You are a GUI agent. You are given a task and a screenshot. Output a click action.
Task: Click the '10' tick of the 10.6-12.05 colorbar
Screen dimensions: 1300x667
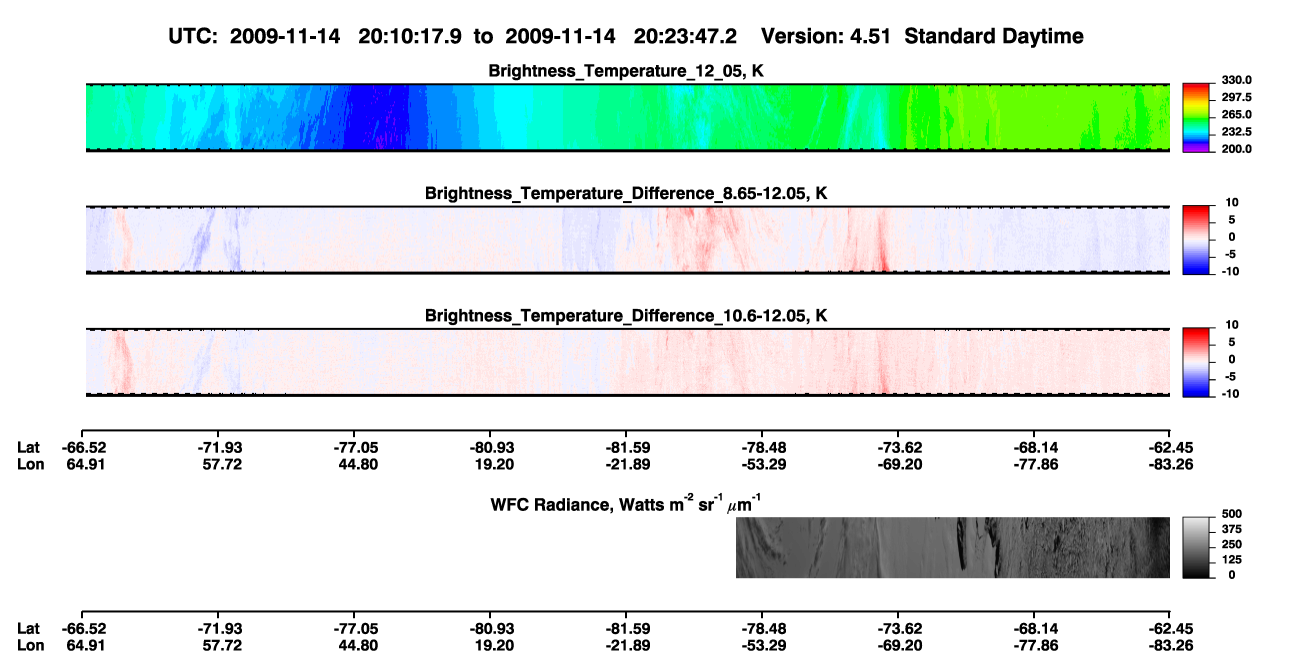[x=1232, y=325]
